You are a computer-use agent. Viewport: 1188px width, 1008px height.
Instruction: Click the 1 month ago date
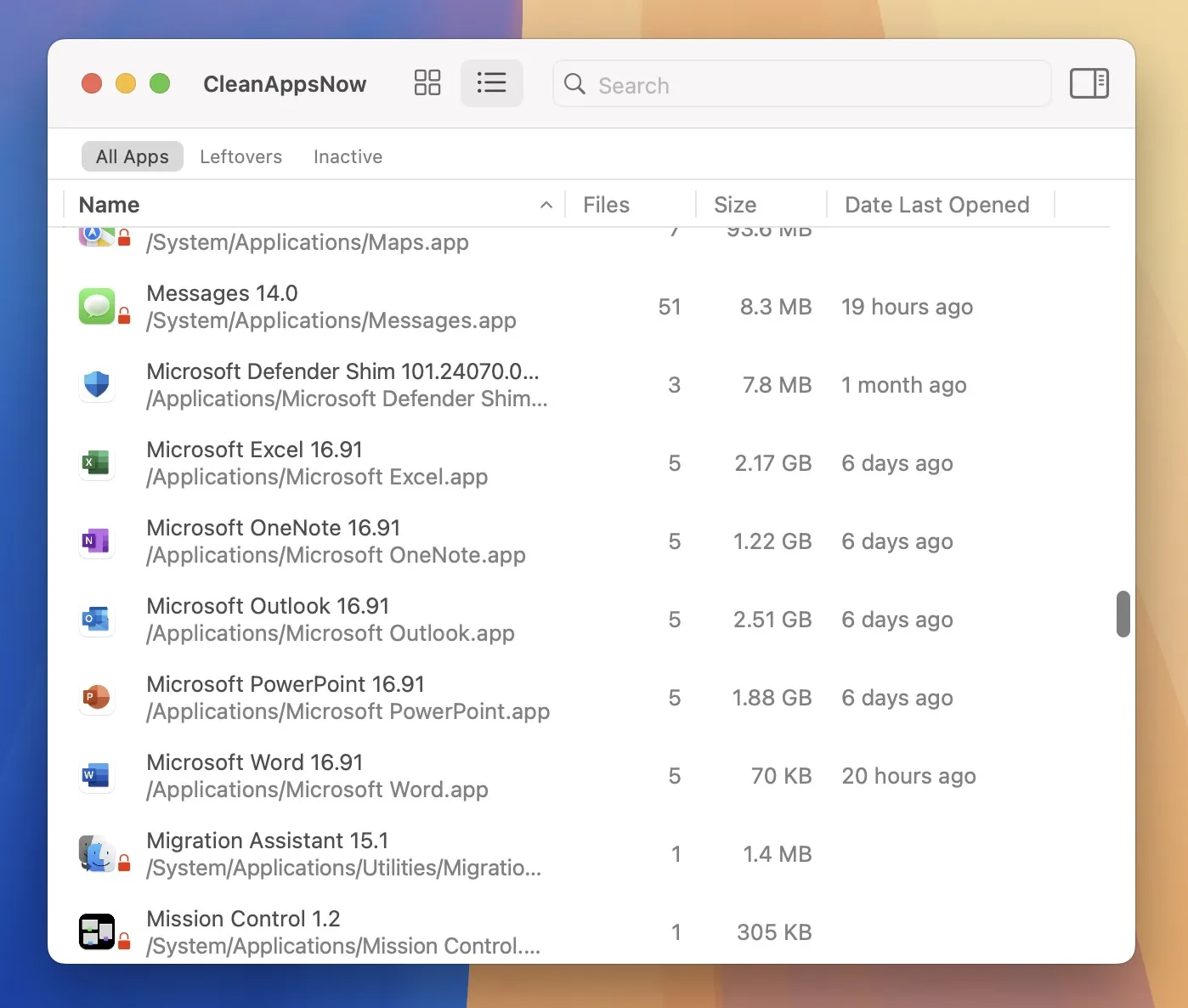click(904, 385)
